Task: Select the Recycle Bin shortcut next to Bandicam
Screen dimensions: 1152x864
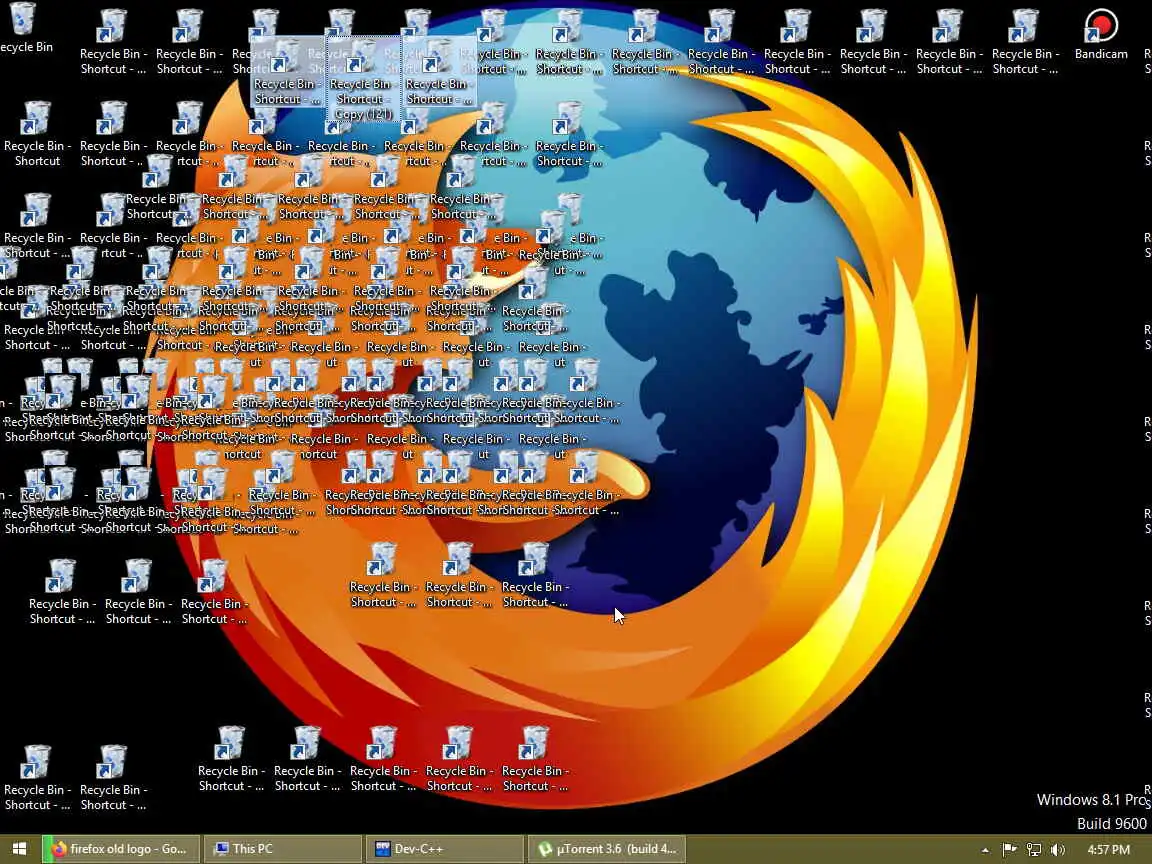Action: (x=1024, y=41)
